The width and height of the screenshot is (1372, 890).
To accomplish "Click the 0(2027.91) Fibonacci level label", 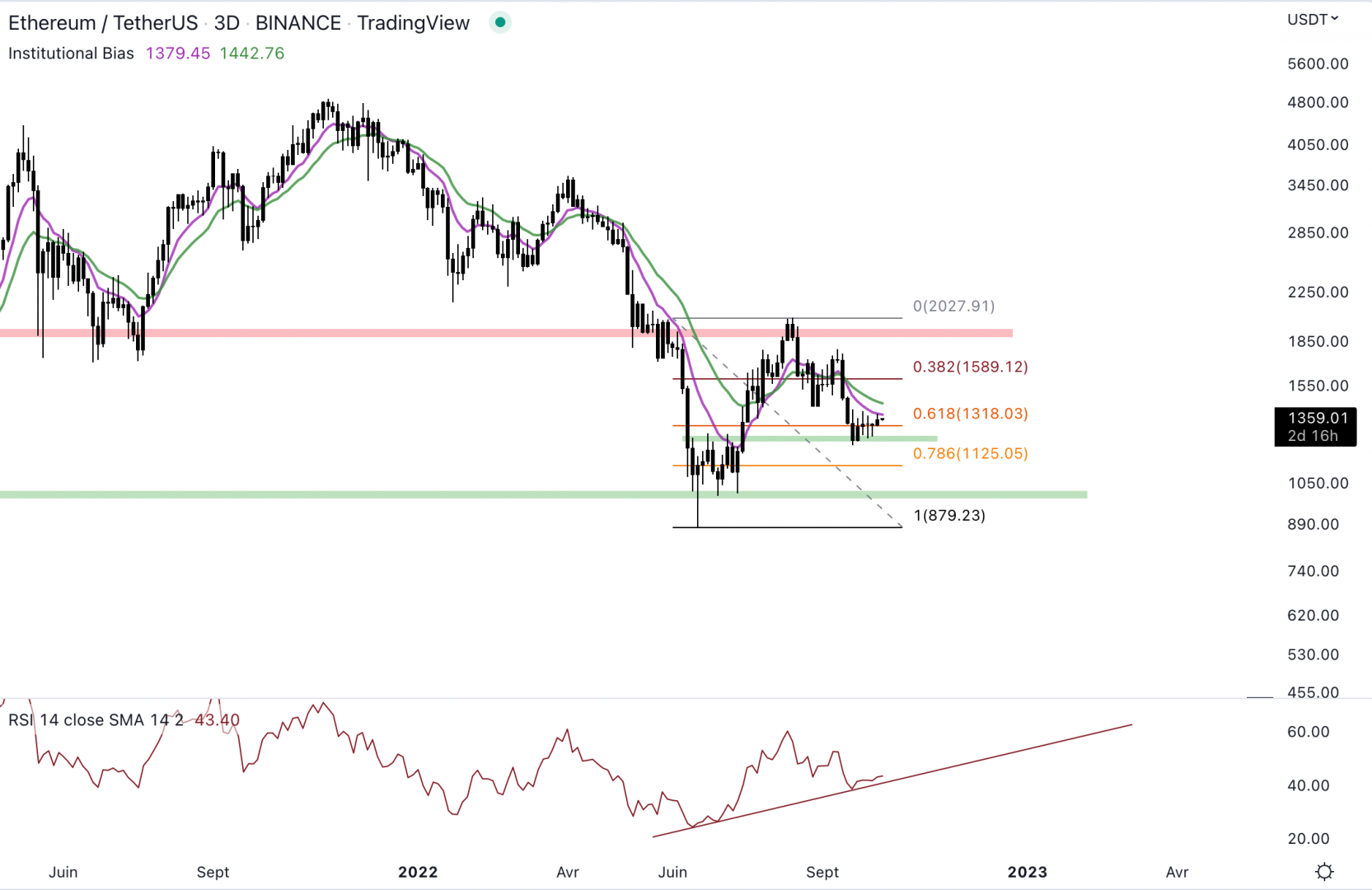I will coord(953,306).
